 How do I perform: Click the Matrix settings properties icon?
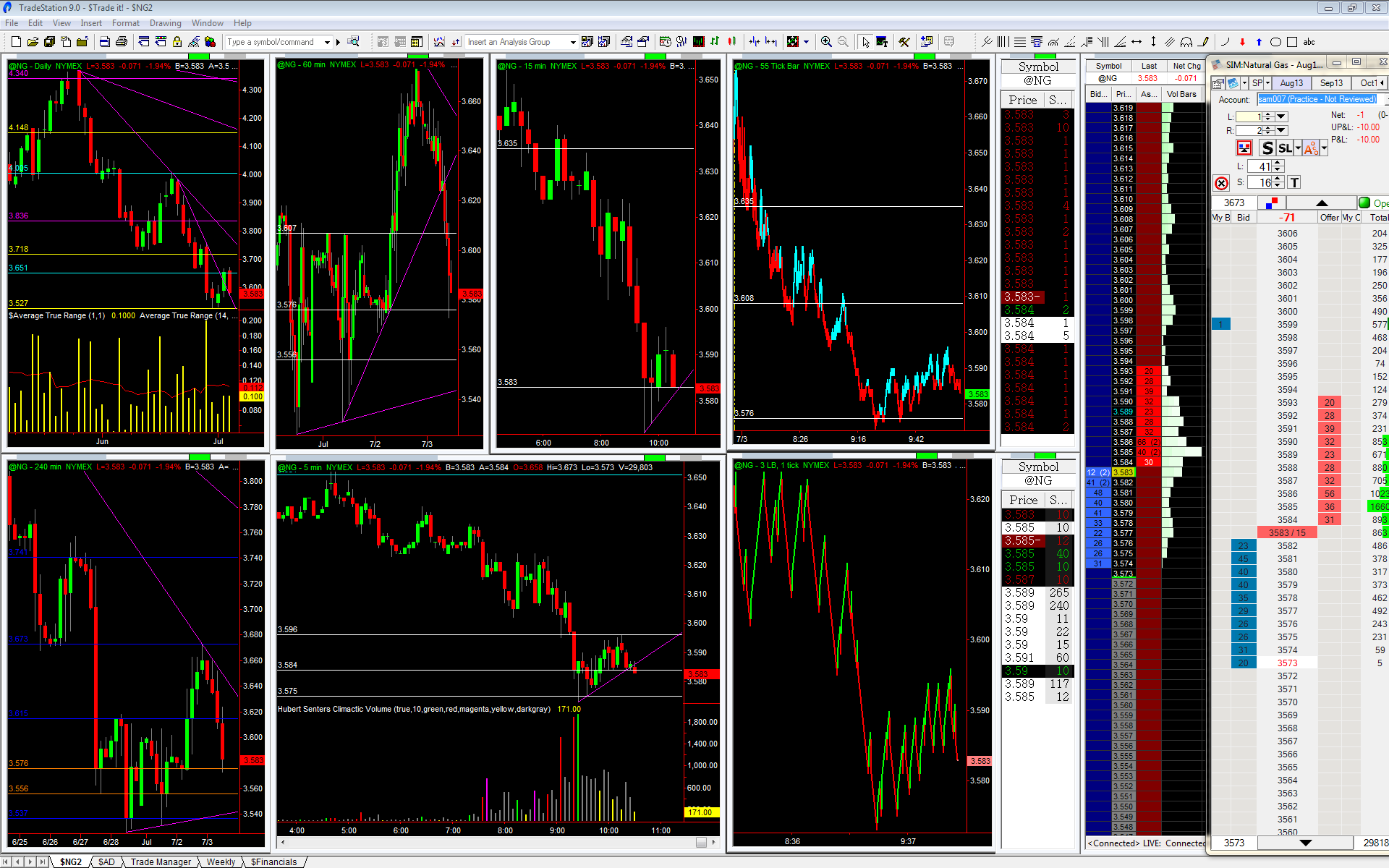[x=1218, y=83]
